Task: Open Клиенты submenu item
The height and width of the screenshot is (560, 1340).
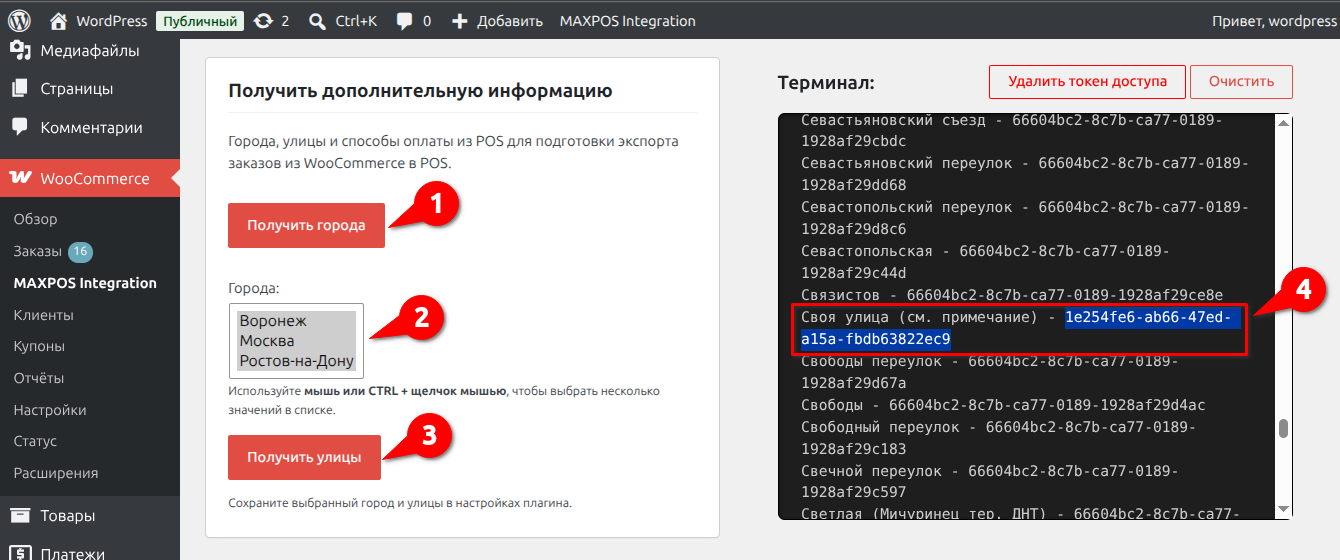Action: (43, 315)
